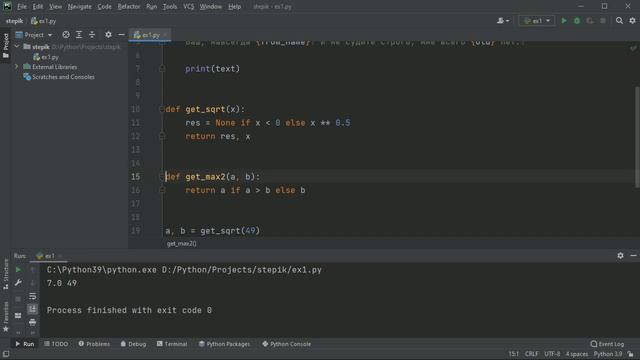Toggle the Favorites side tool button

5,317
